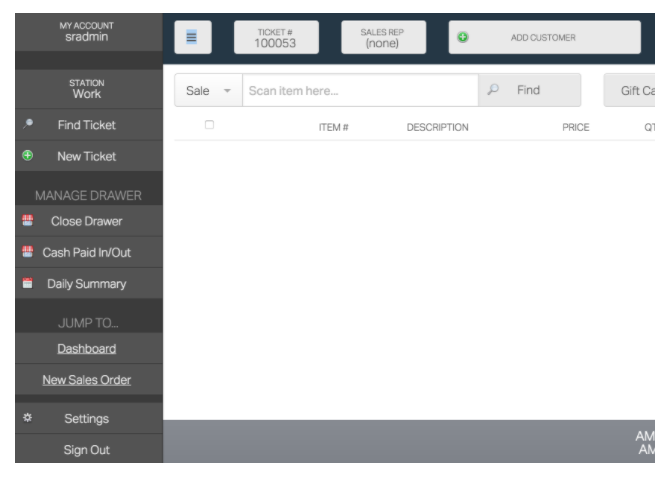
Task: Select Daily Summary from the sidebar
Action: pos(88,284)
